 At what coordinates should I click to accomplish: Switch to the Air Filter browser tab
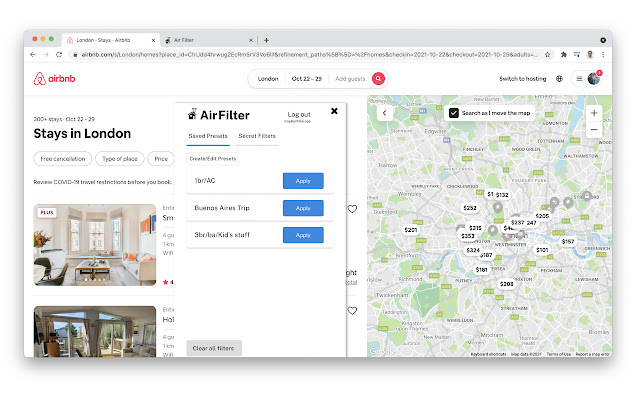(208, 40)
